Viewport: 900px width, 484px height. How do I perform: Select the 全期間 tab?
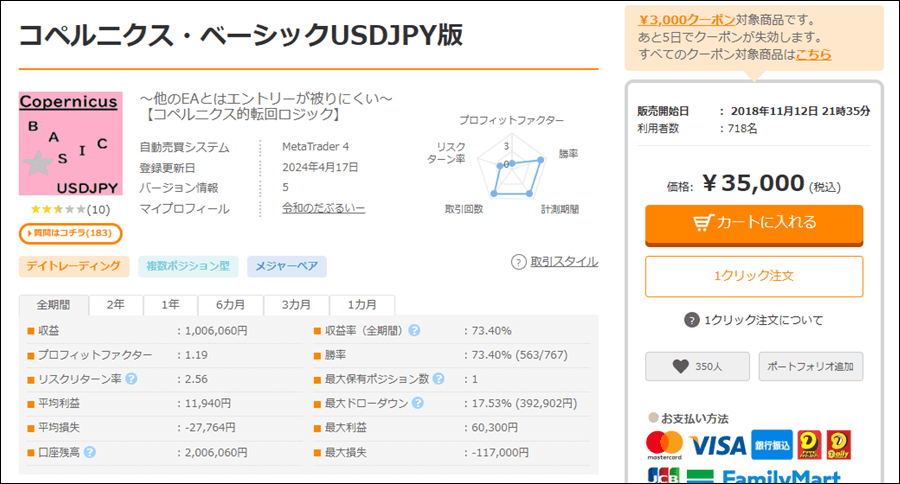[53, 305]
